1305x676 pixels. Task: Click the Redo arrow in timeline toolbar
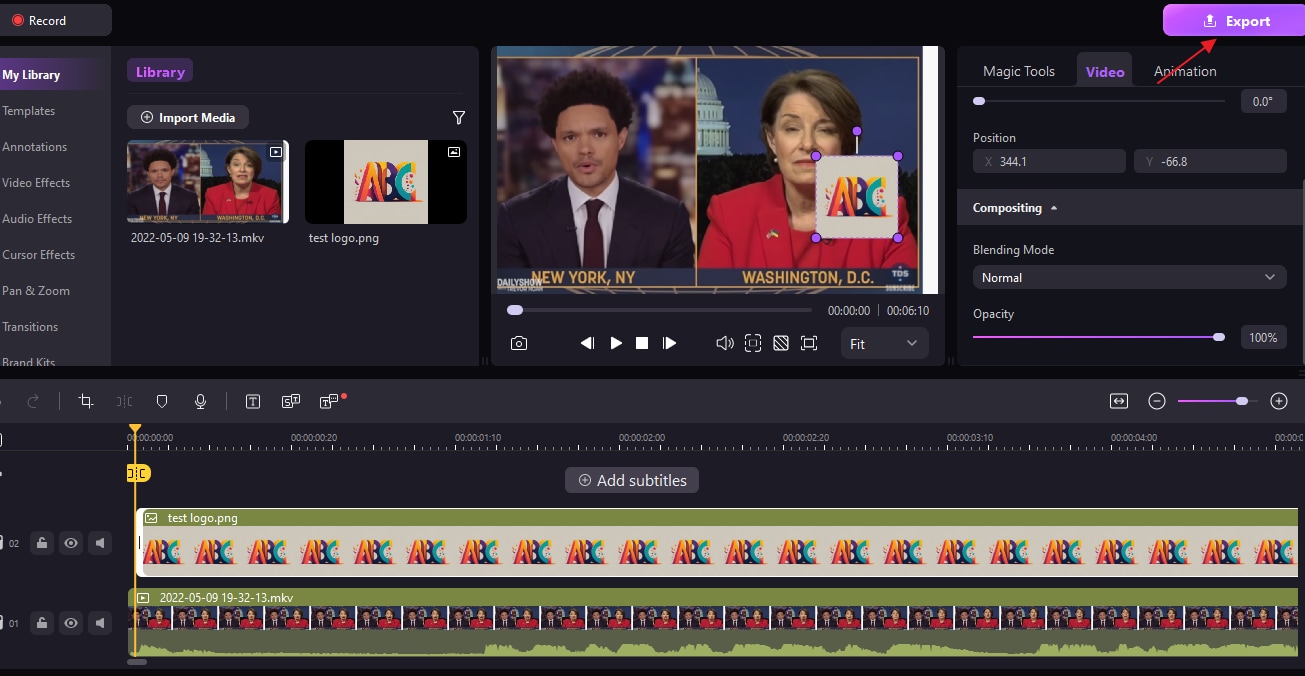pos(33,401)
